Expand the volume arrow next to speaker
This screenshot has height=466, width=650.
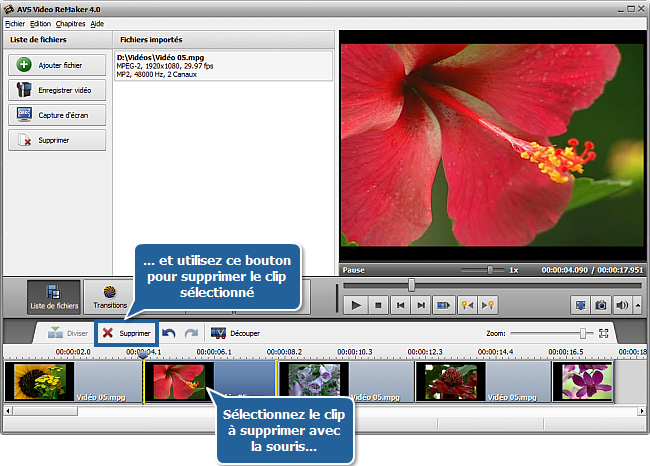click(635, 305)
